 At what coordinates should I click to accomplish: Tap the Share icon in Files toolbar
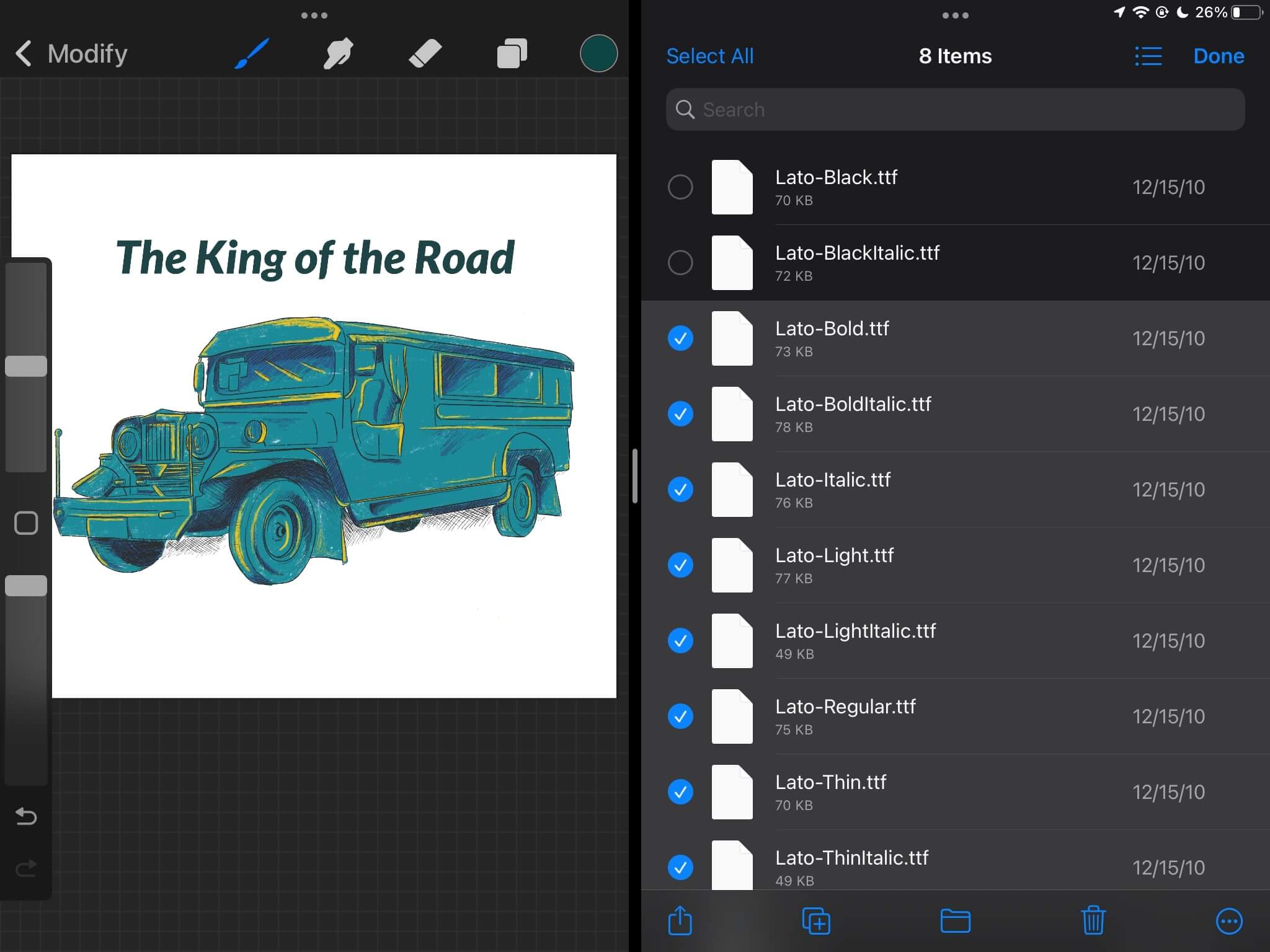pos(680,921)
